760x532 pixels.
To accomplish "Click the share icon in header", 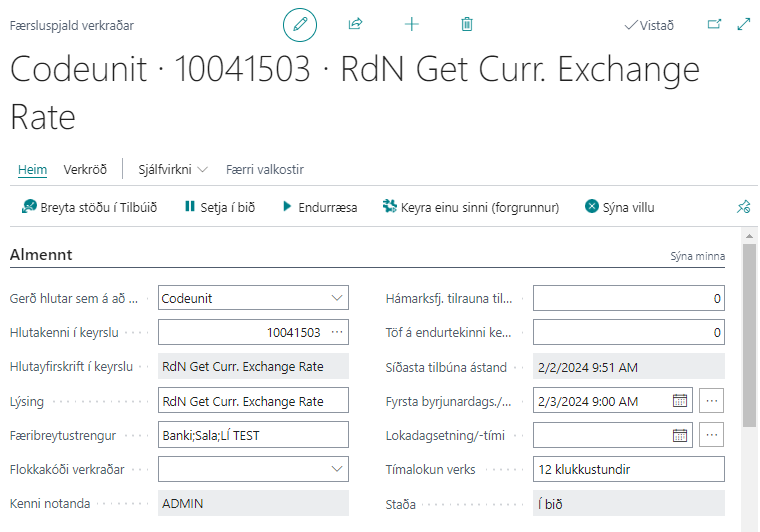I will (x=355, y=24).
